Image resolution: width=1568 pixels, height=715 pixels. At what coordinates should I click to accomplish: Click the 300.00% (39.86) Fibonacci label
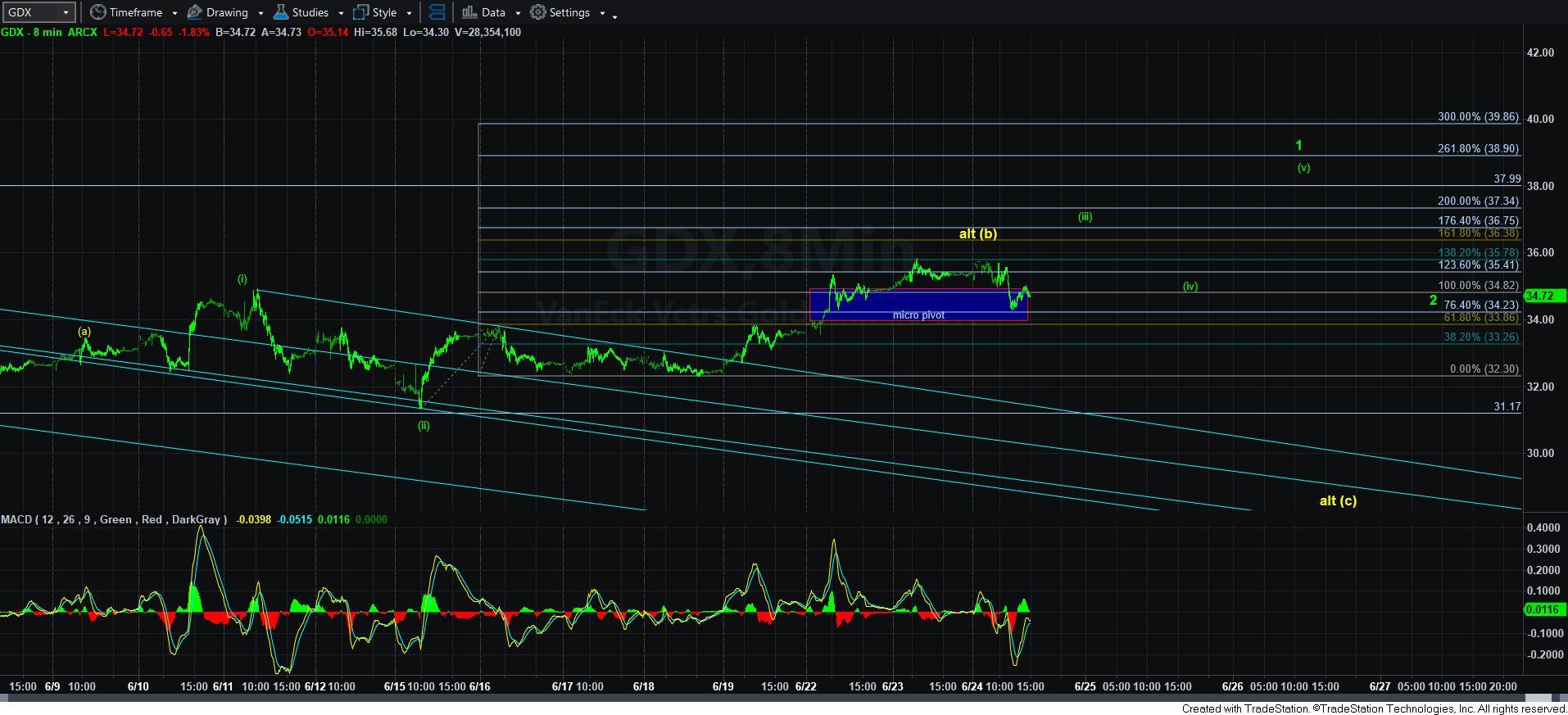(x=1478, y=117)
